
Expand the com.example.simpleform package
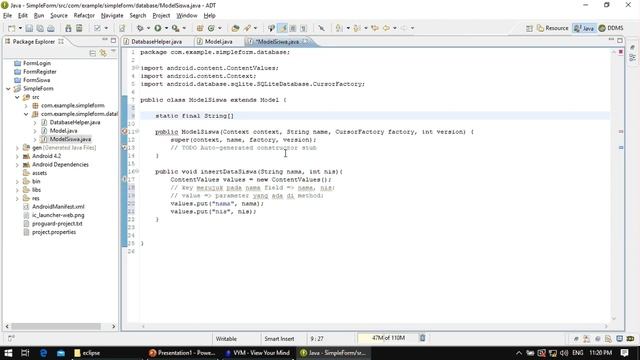[26, 106]
